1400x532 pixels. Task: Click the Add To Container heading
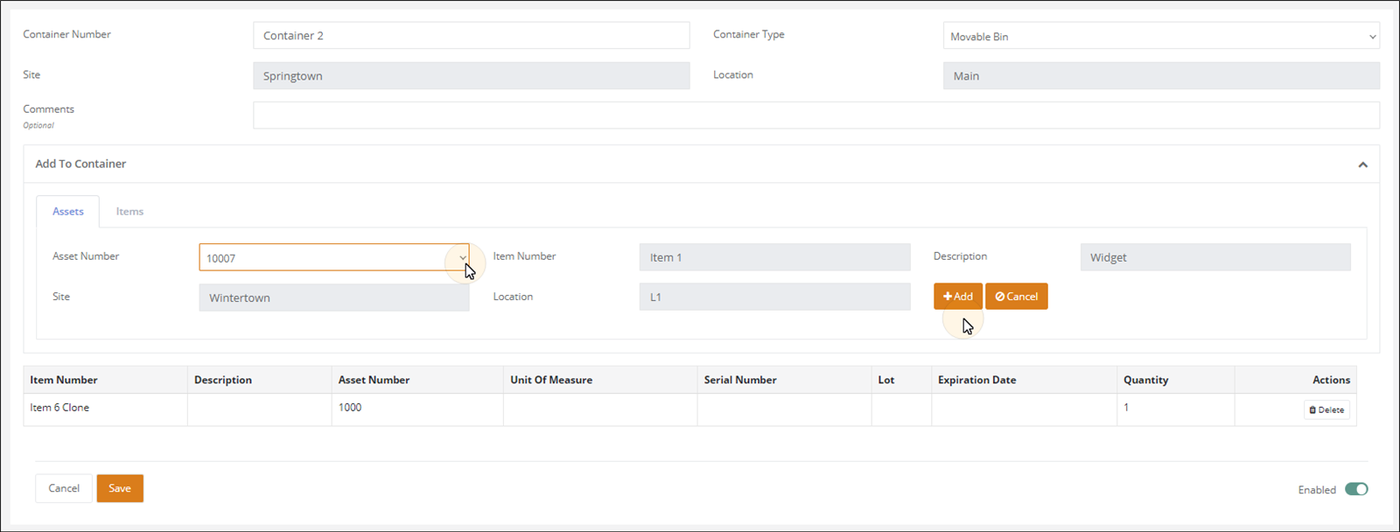coord(81,164)
